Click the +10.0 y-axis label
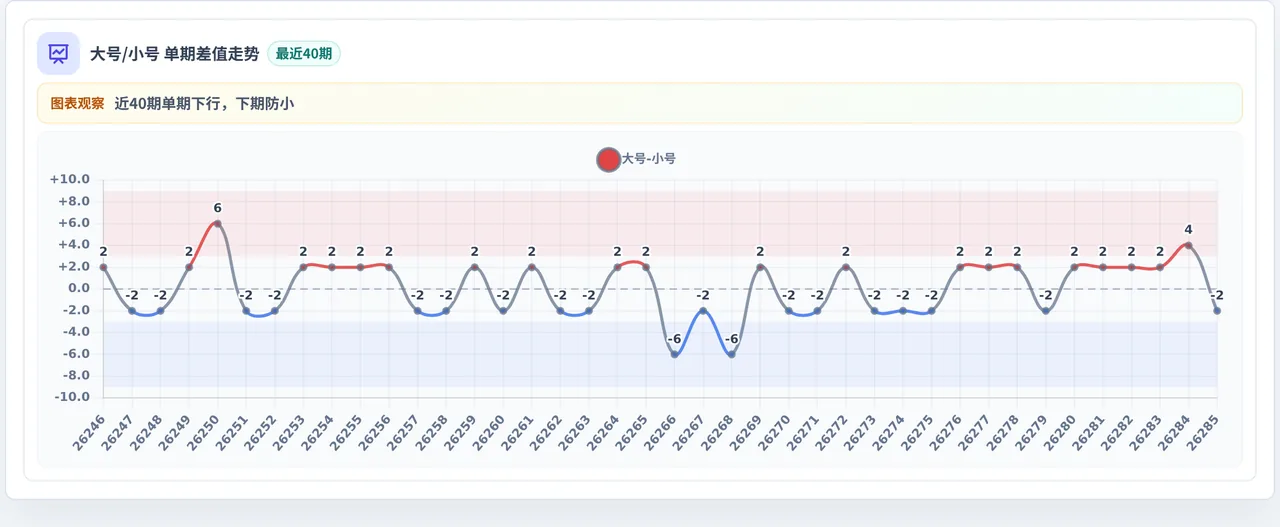1280x527 pixels. pos(70,180)
